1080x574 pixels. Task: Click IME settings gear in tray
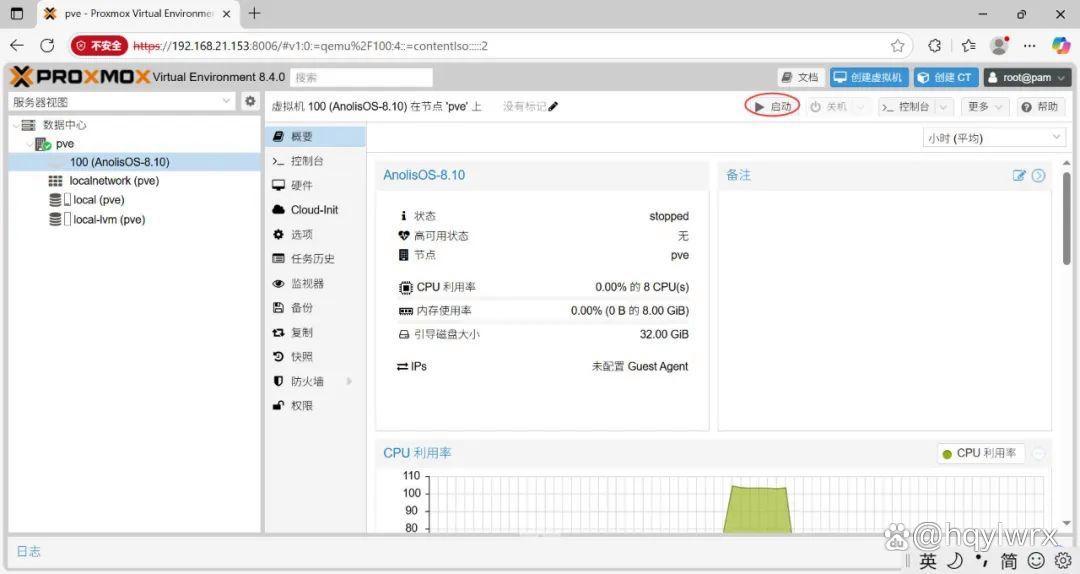pos(1063,560)
